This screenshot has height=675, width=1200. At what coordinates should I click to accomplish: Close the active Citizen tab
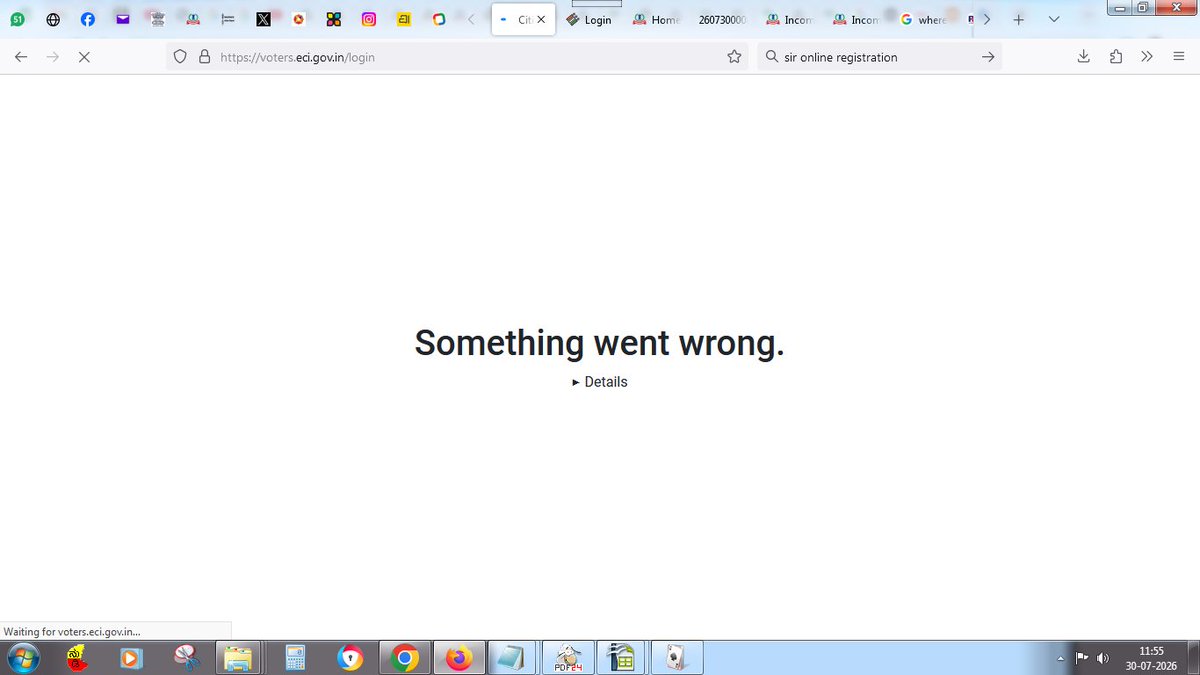pos(541,20)
